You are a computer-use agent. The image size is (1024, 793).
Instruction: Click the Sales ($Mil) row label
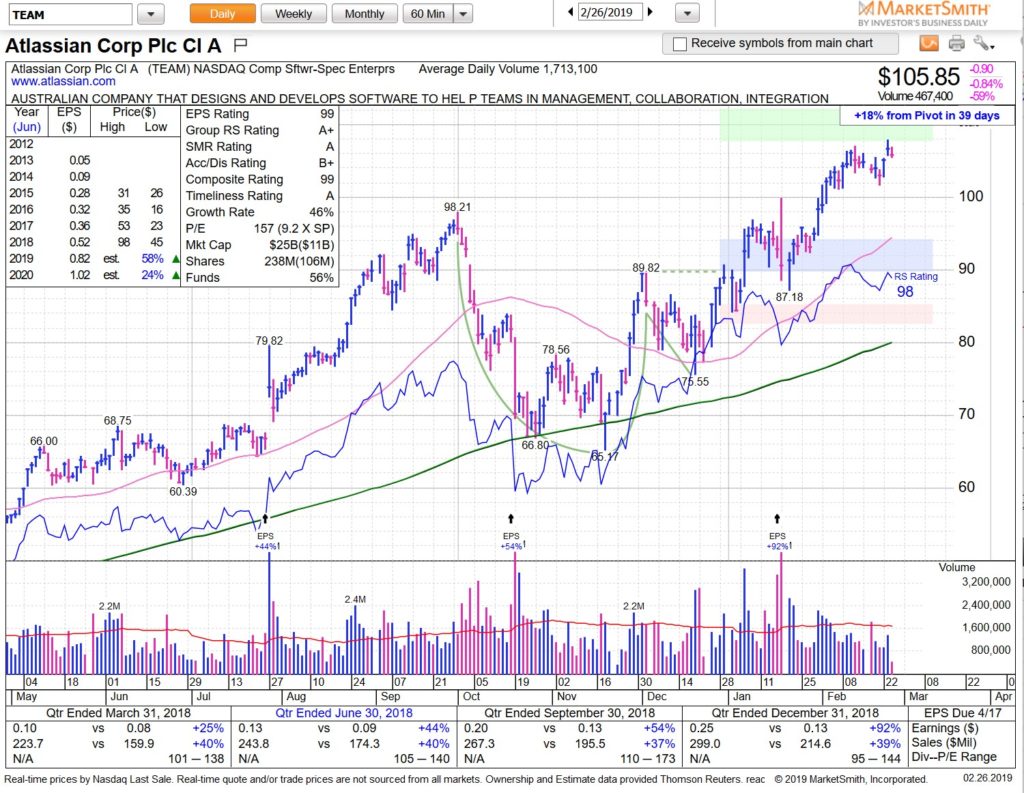point(945,743)
